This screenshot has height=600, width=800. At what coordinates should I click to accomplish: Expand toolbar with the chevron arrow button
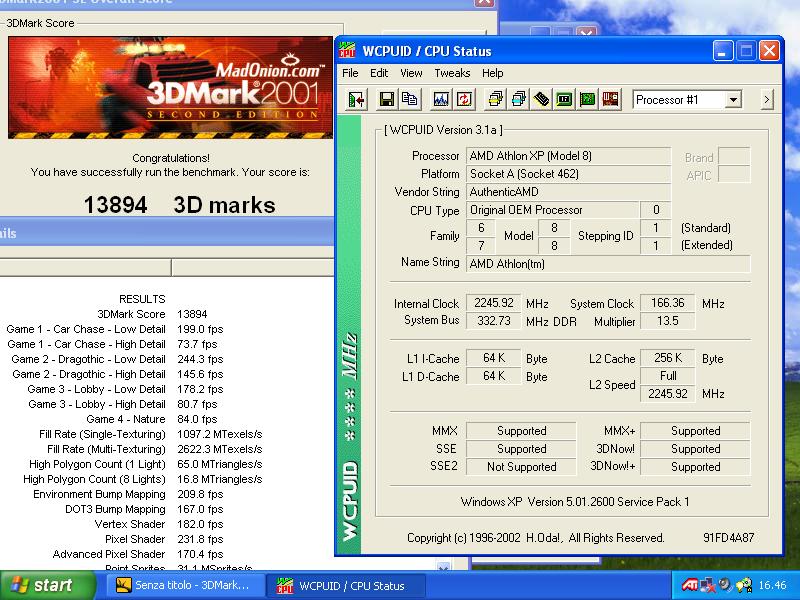(x=767, y=99)
